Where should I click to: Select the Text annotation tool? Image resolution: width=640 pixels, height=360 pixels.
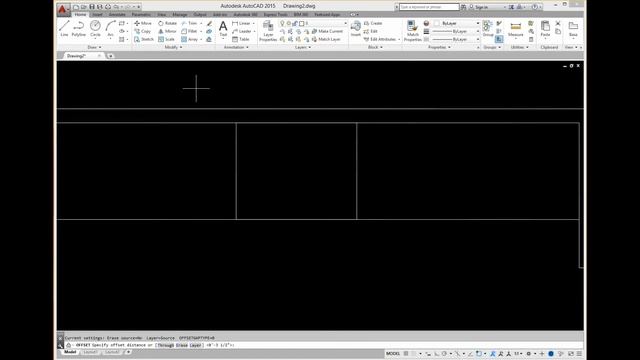click(x=223, y=29)
